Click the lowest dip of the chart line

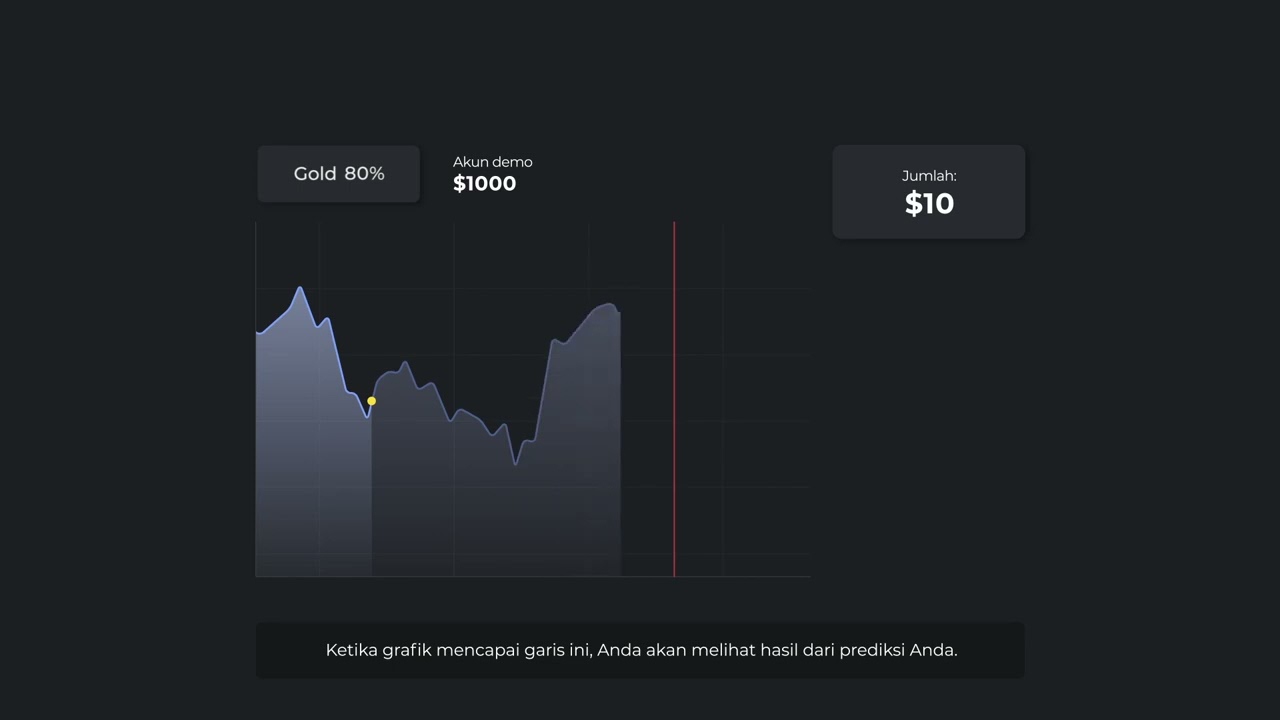click(x=515, y=464)
